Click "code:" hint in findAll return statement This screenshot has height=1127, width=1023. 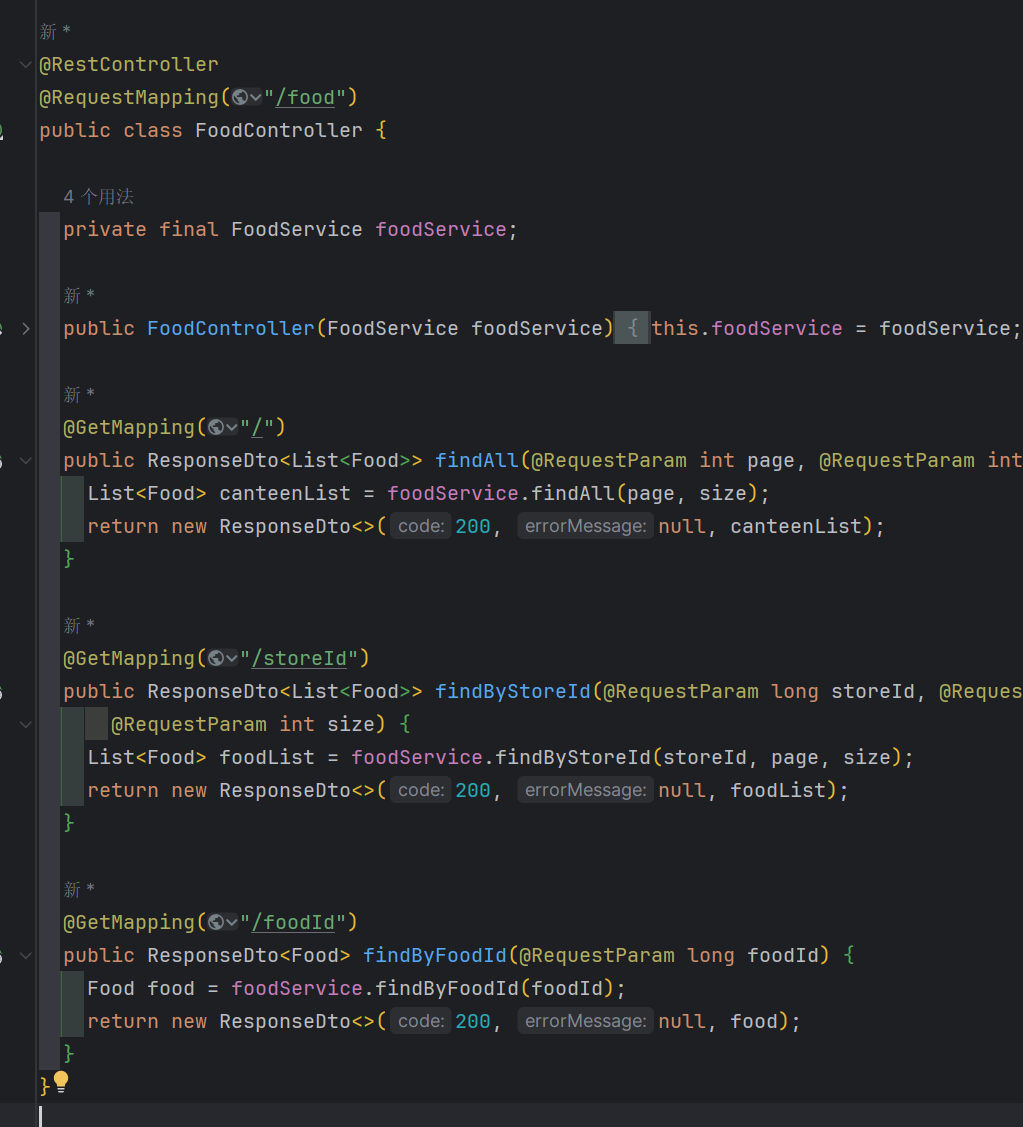(x=421, y=526)
